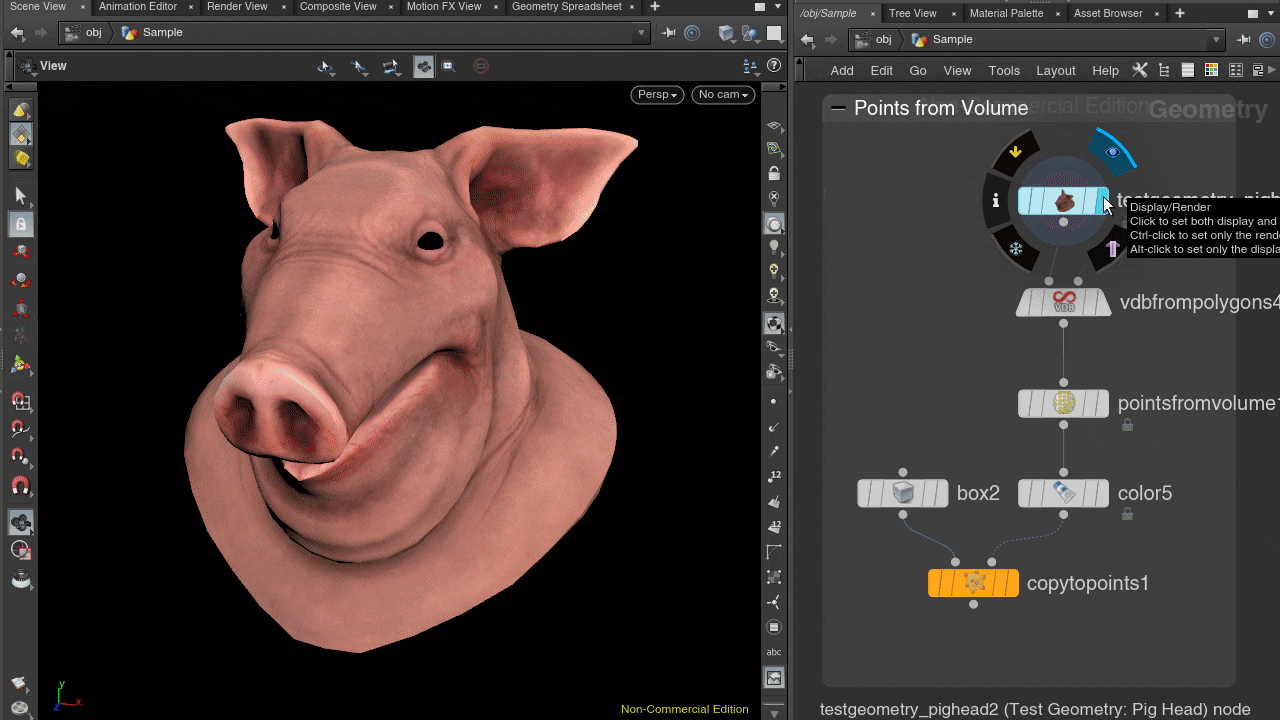The height and width of the screenshot is (720, 1280).
Task: Toggle lock camera to view icon
Action: 774,173
